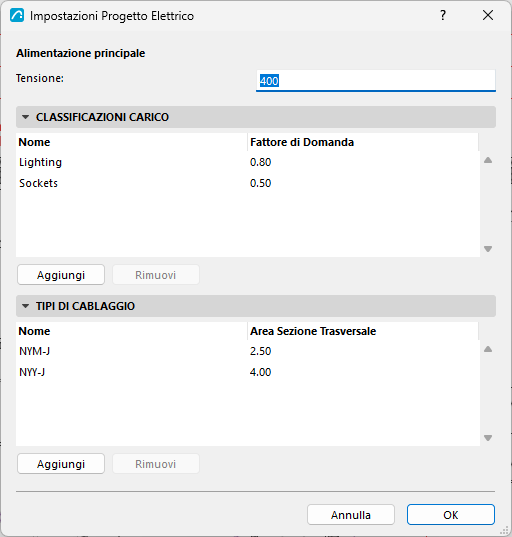Viewport: 512px width, 537px height.
Task: Select the Sockets load classification row
Action: coord(248,183)
